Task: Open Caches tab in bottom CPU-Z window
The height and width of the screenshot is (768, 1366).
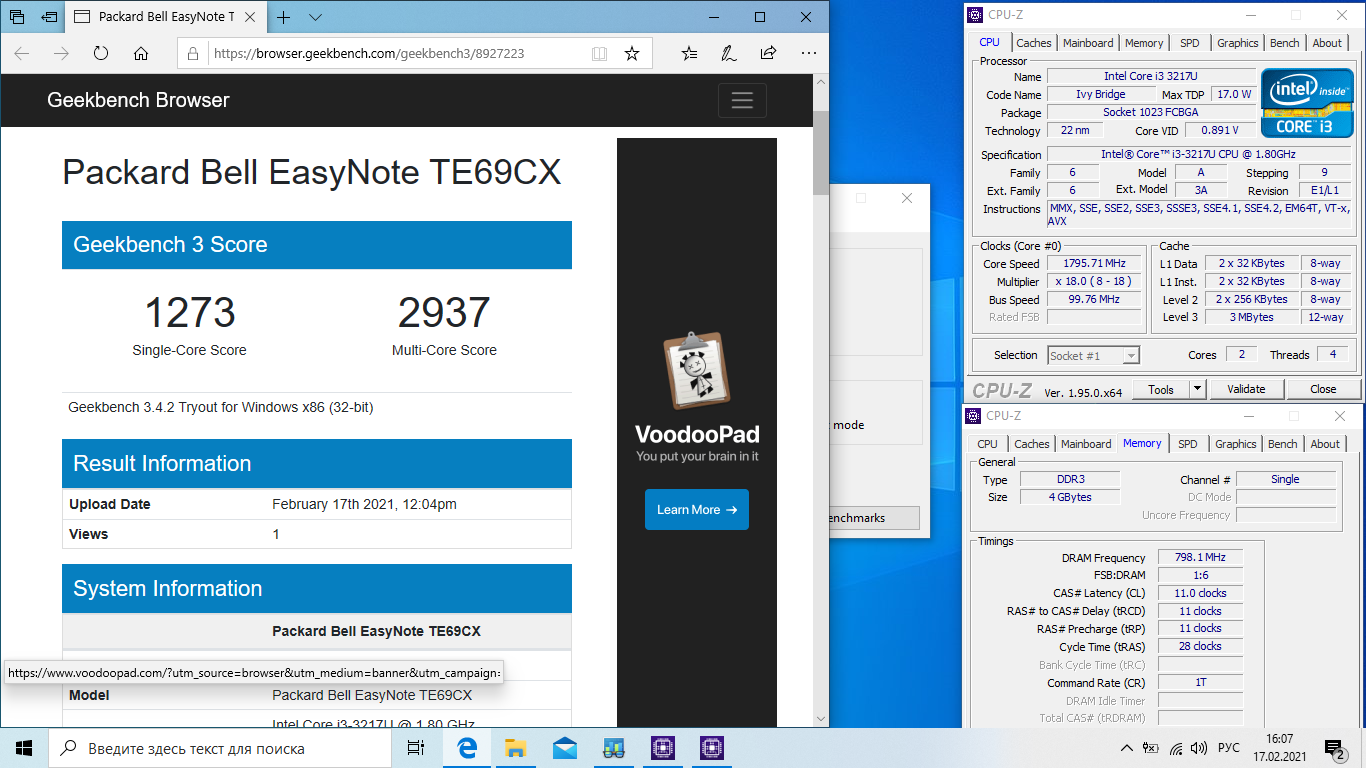Action: [1031, 444]
